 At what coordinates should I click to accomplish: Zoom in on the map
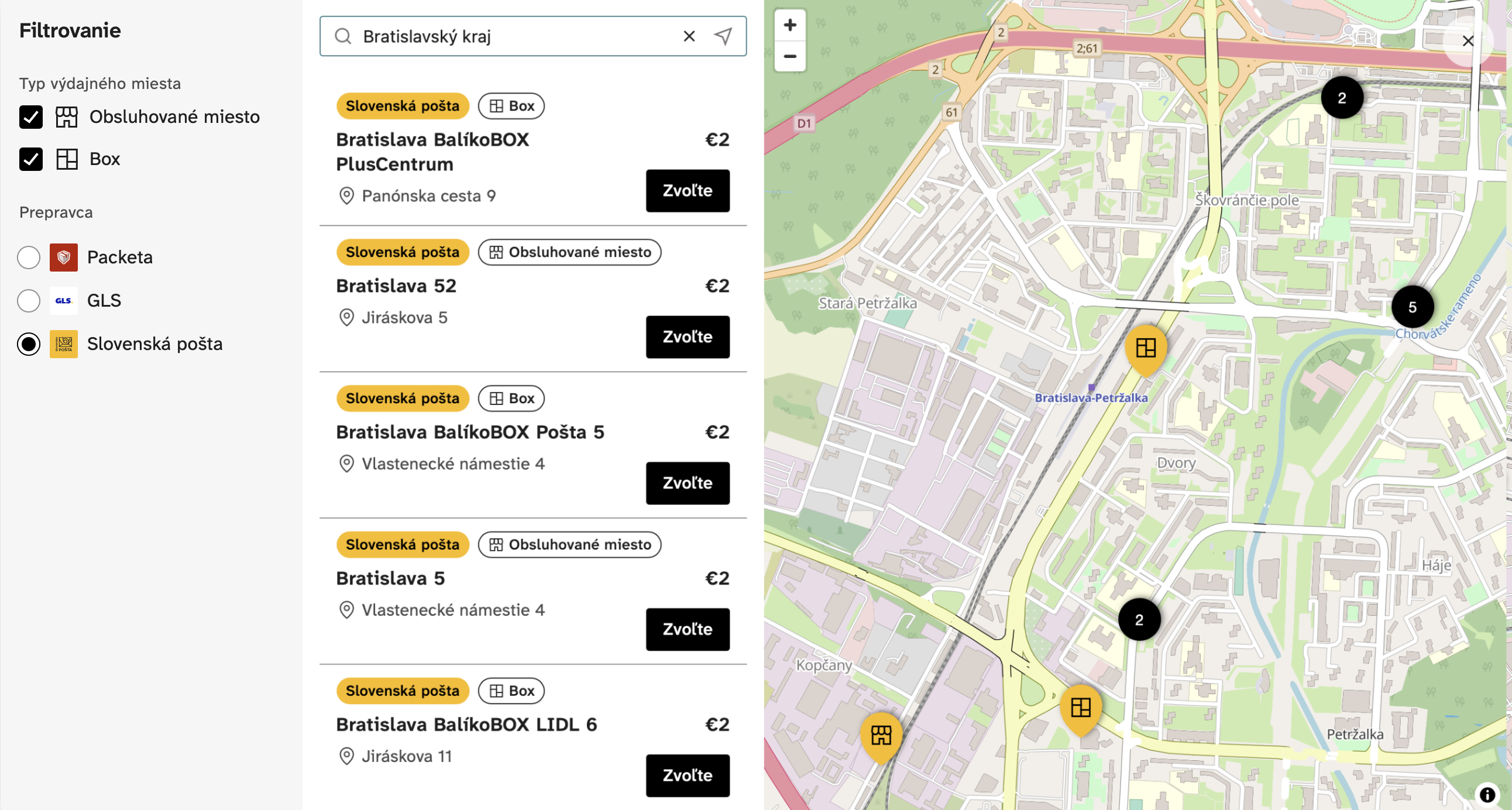789,25
